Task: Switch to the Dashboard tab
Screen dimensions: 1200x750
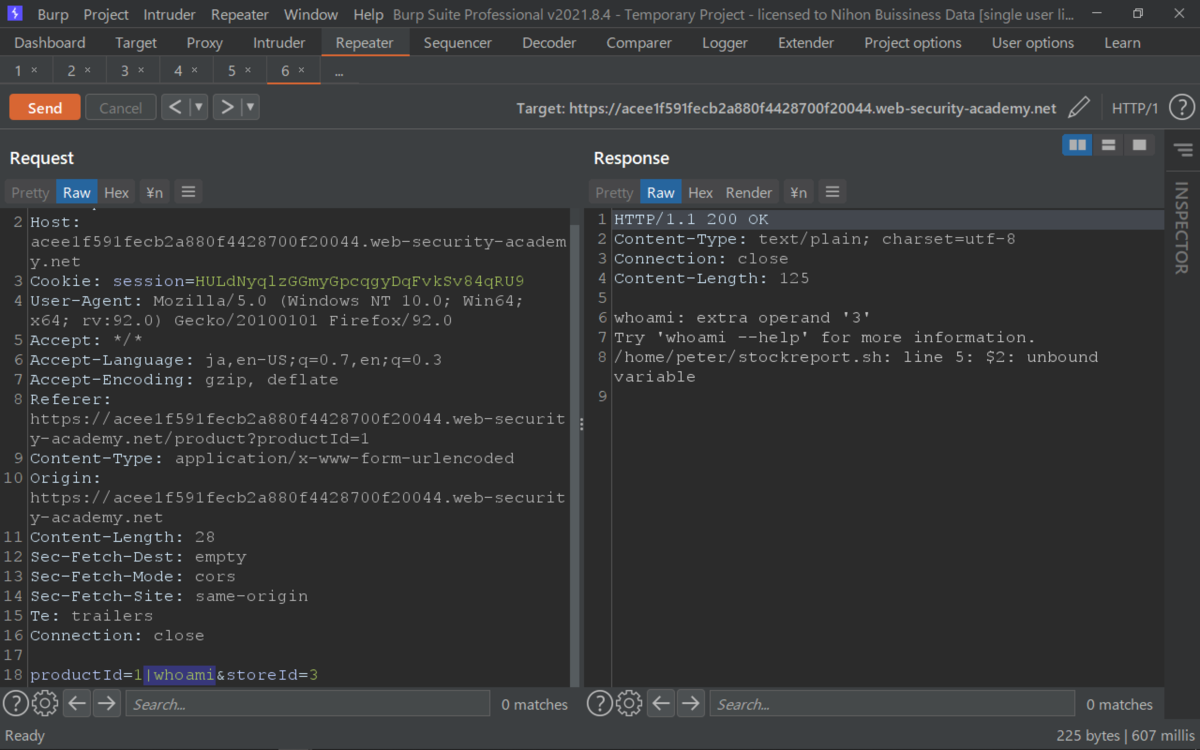Action: coord(50,43)
